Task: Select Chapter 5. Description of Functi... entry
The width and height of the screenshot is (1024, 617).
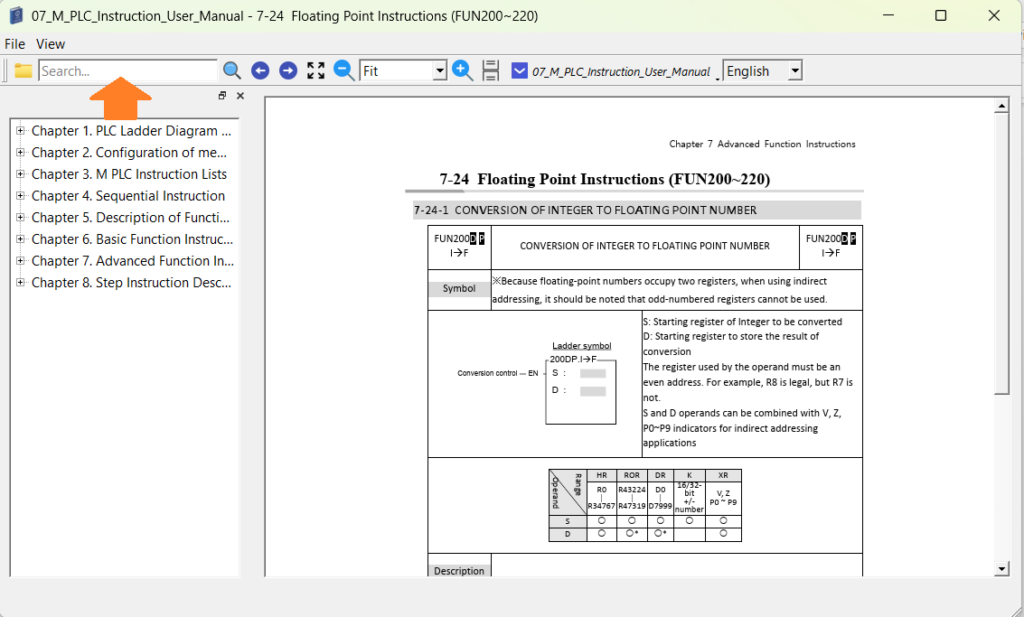Action: click(131, 217)
